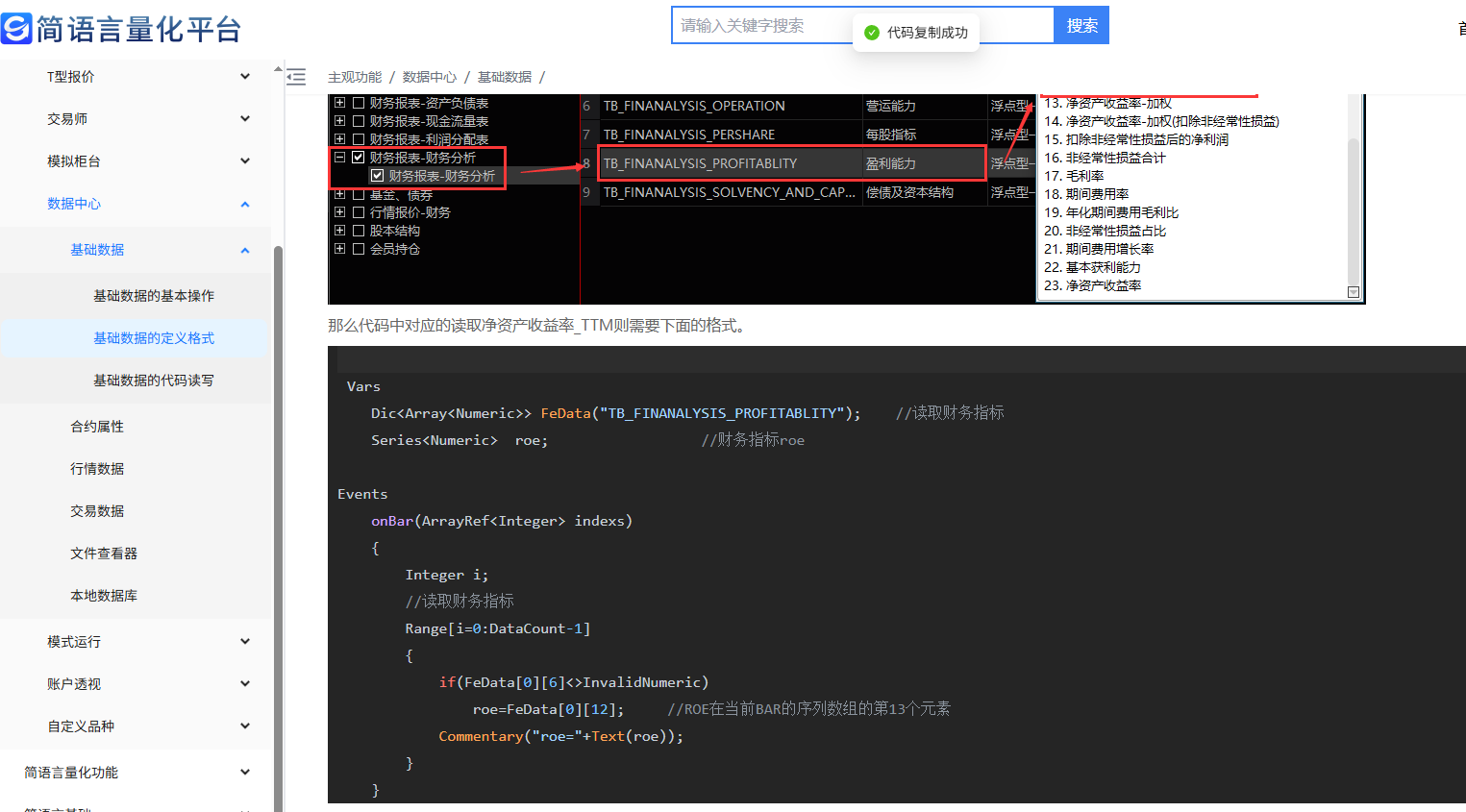The image size is (1466, 812).
Task: Open the 合约属性 sidebar item
Action: coord(97,427)
